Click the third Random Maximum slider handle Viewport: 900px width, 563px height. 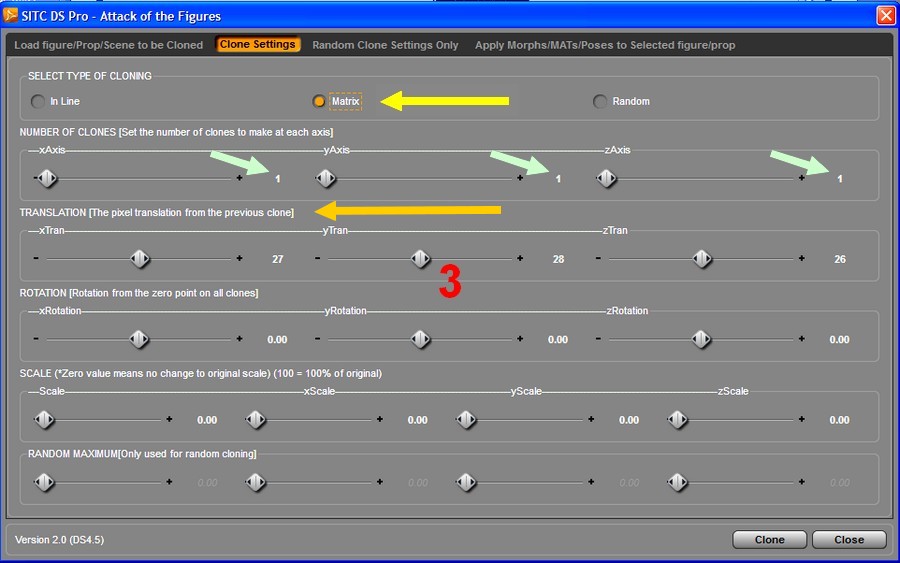[x=466, y=482]
